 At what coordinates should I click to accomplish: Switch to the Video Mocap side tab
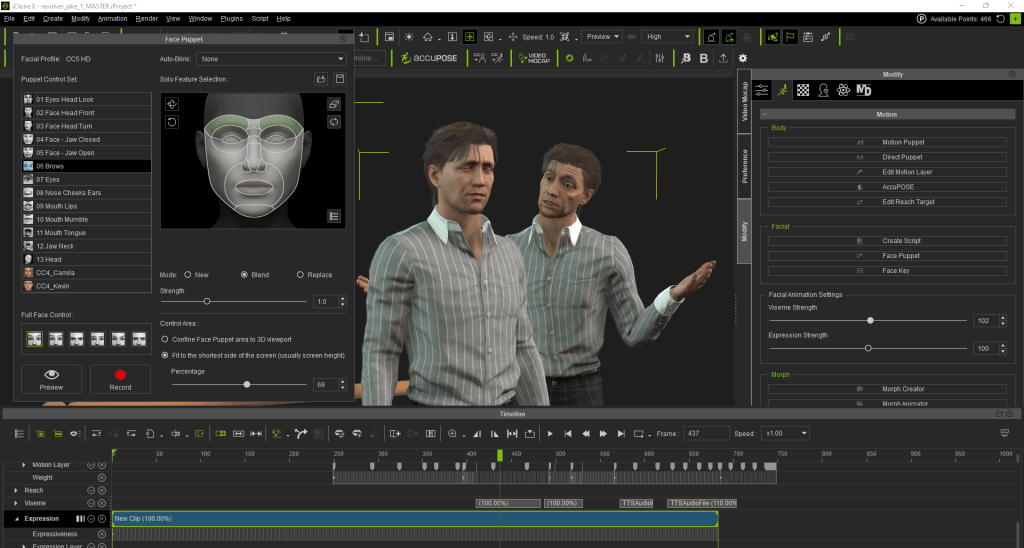click(744, 101)
